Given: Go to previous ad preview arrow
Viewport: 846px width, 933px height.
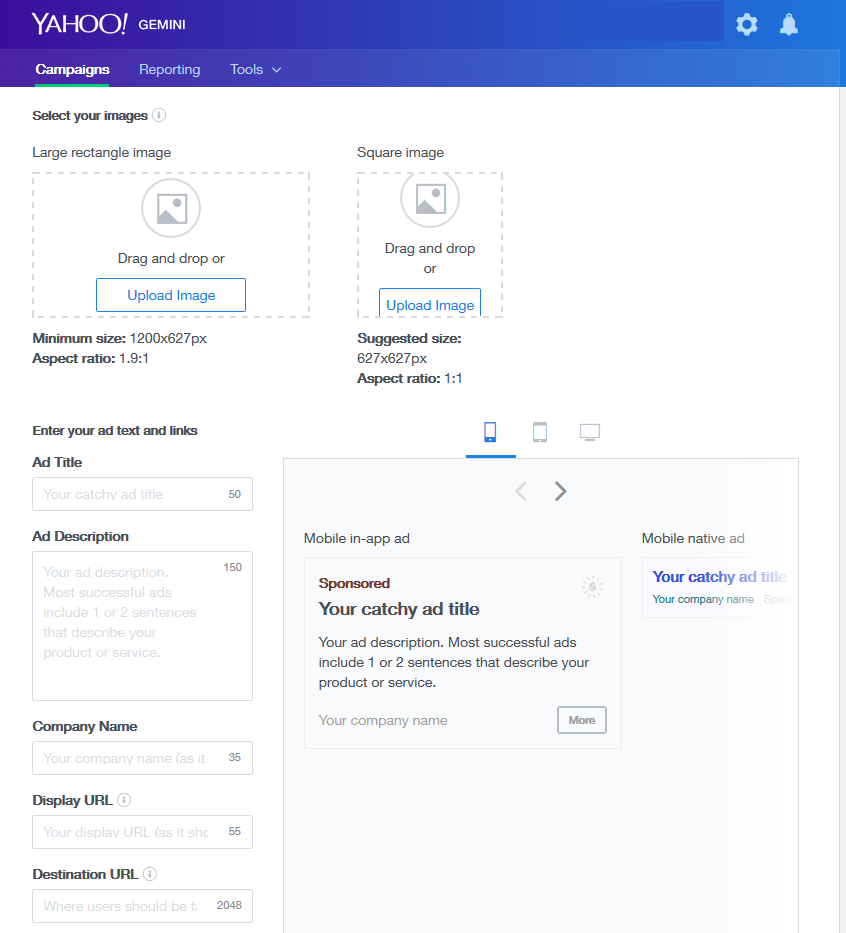Looking at the screenshot, I should pos(521,491).
